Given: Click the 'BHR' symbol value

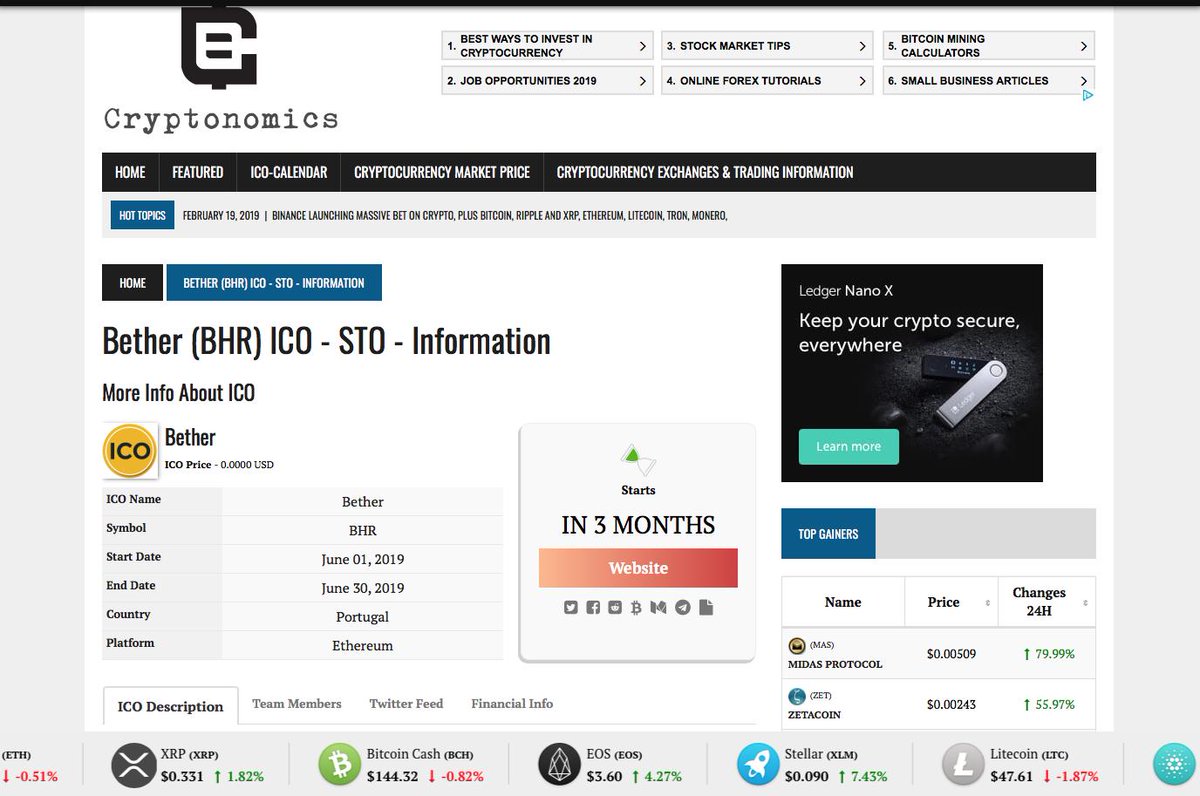Looking at the screenshot, I should click(362, 530).
